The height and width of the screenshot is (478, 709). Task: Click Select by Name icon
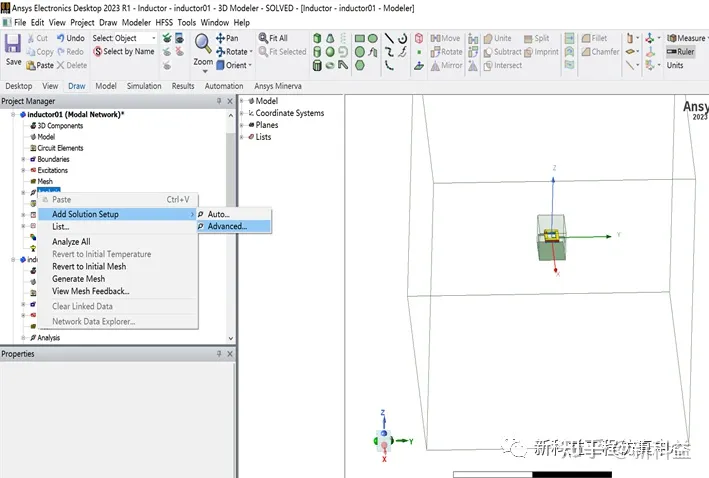pos(98,52)
